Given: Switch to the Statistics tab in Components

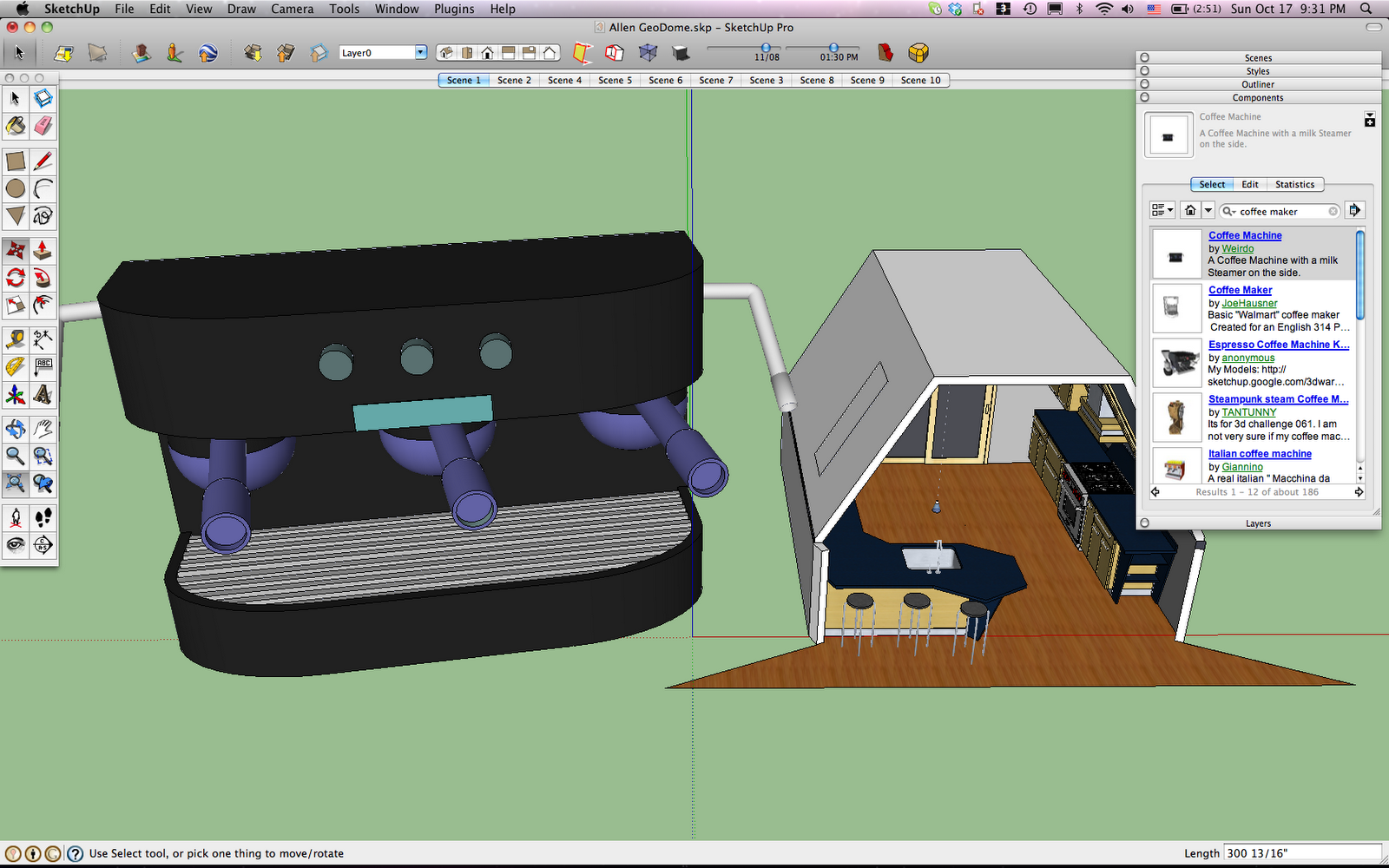Looking at the screenshot, I should coord(1294,184).
